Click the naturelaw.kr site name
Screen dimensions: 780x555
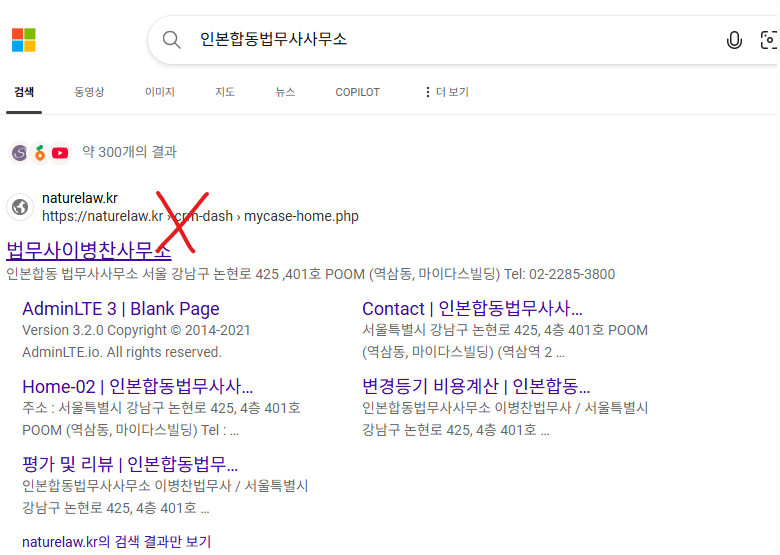[80, 198]
